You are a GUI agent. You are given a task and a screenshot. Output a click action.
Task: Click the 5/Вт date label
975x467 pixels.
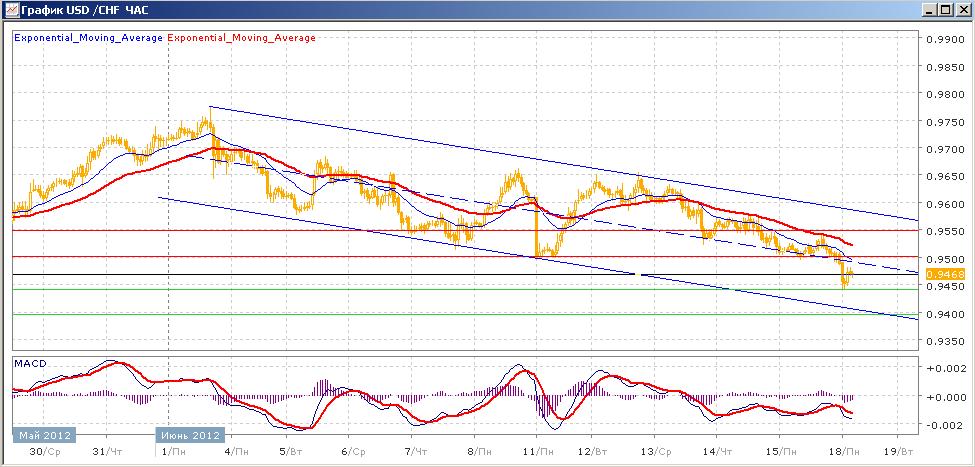click(290, 450)
